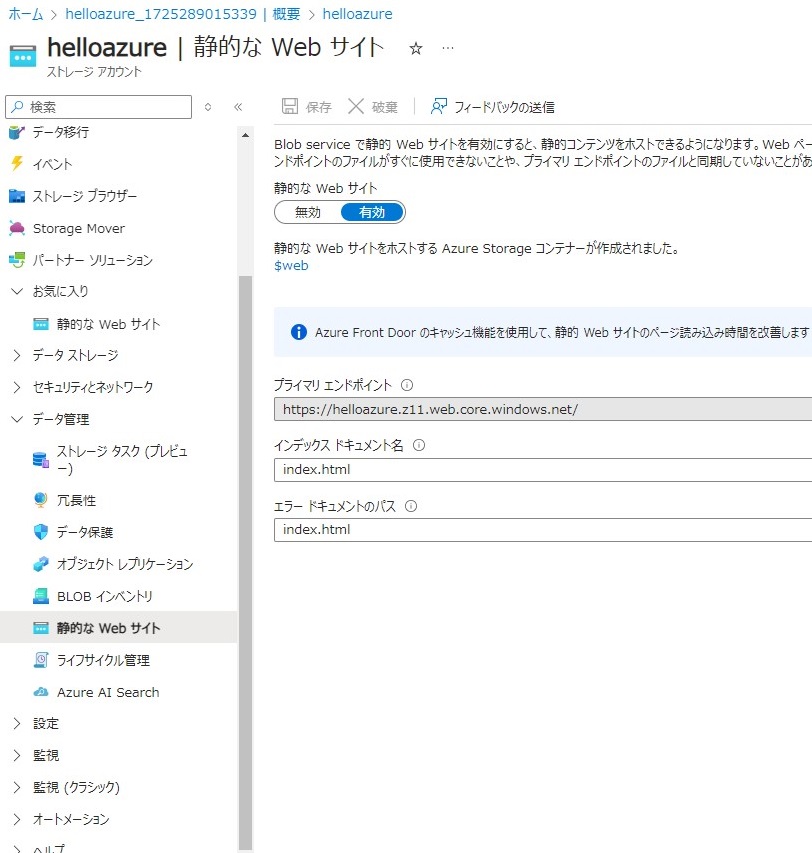Click the BLOB インベントリ icon
The height and width of the screenshot is (853, 812).
(x=41, y=596)
